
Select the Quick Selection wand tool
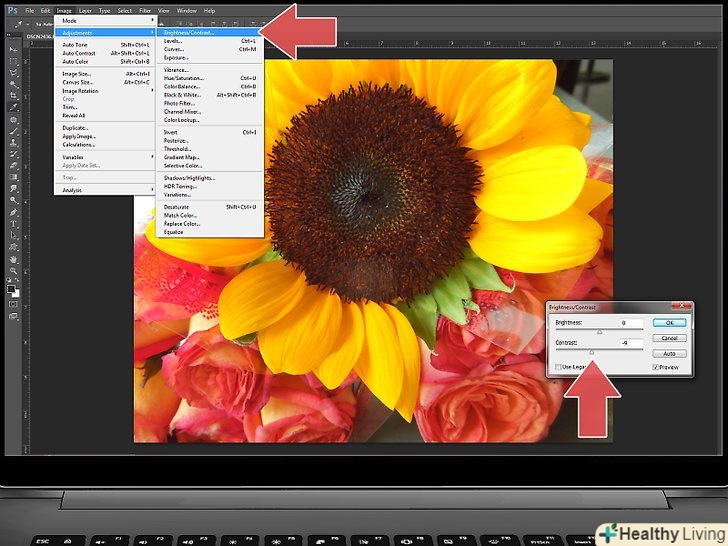[x=13, y=84]
